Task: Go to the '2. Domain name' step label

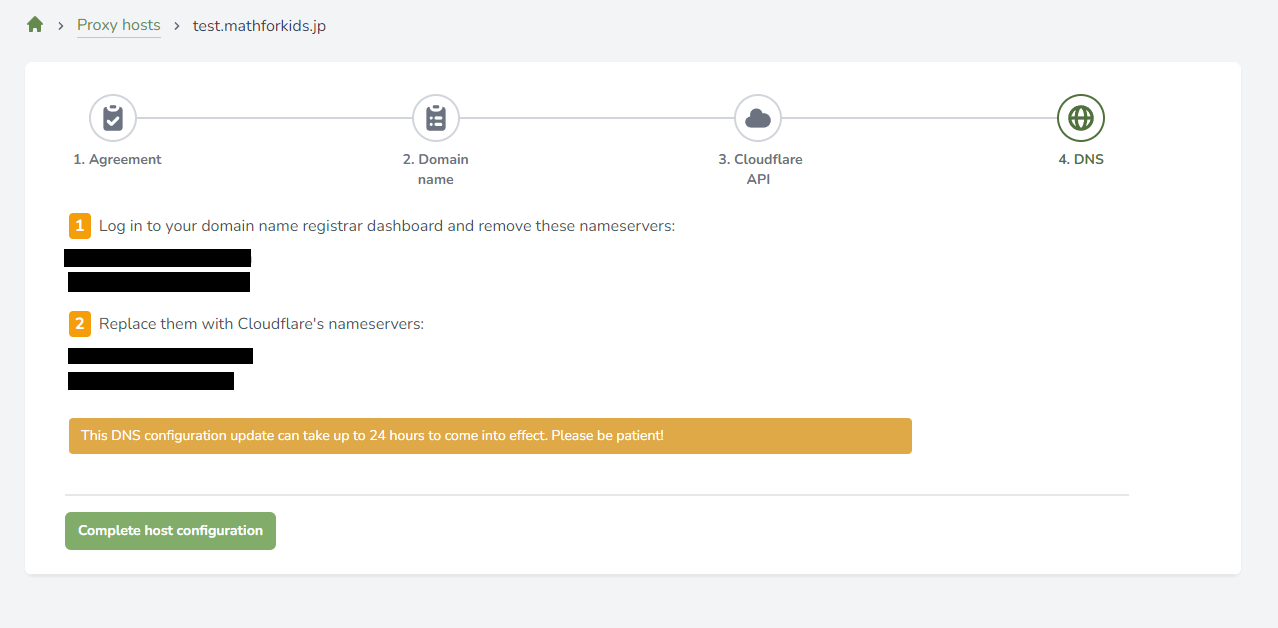Action: point(436,169)
